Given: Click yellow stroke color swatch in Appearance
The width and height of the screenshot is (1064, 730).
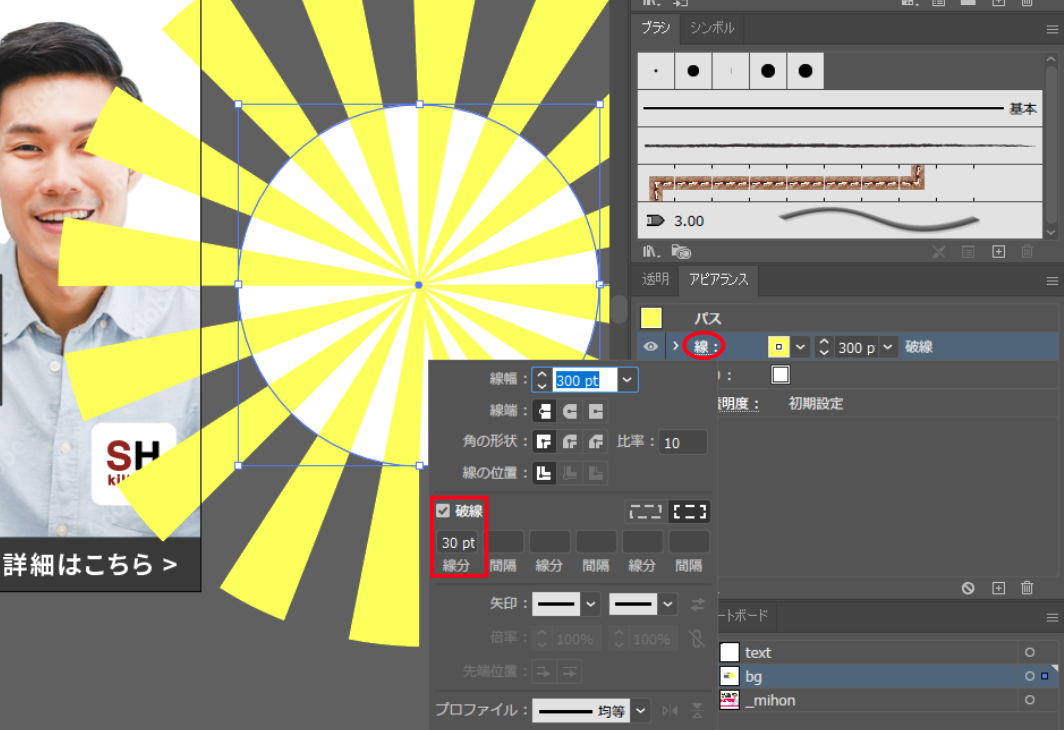Looking at the screenshot, I should [778, 347].
